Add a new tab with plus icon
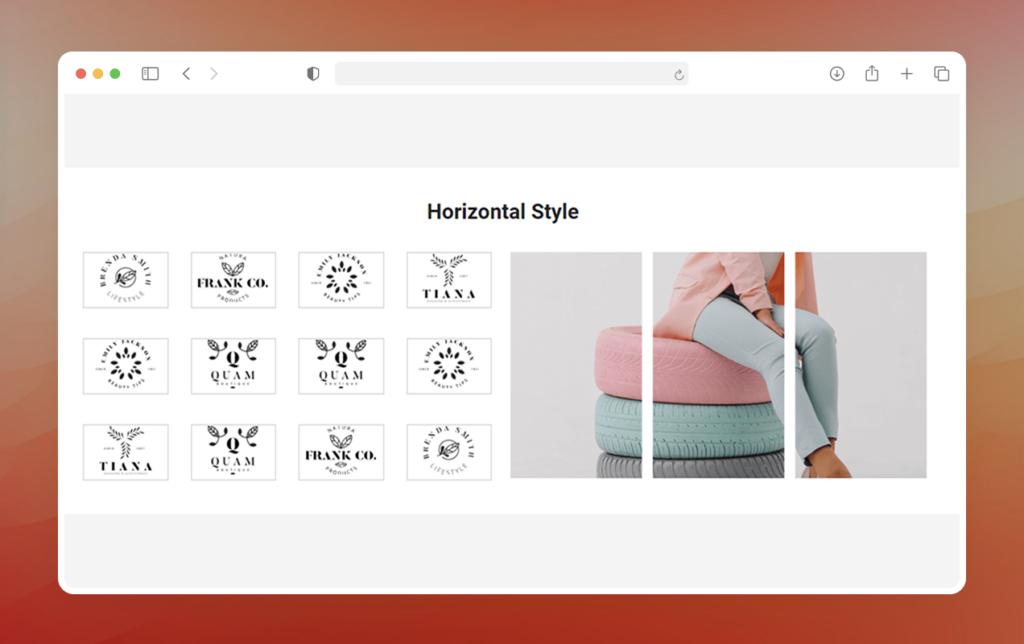The height and width of the screenshot is (644, 1024). click(x=906, y=74)
